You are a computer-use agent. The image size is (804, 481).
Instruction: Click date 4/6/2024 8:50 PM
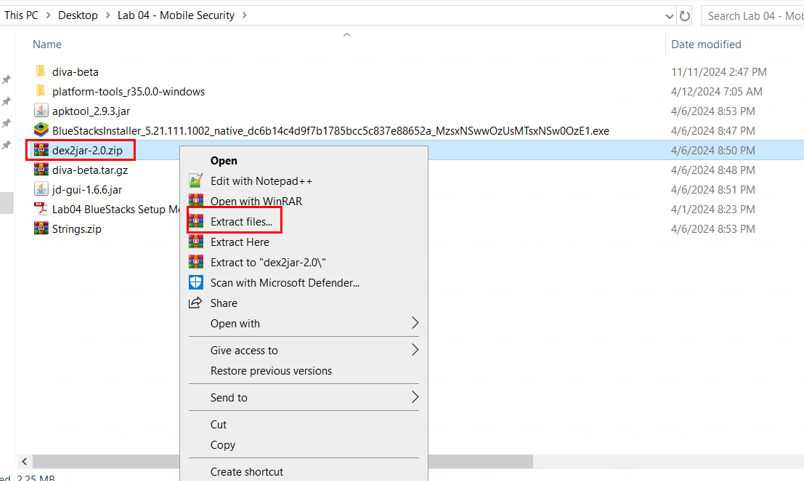coord(713,151)
